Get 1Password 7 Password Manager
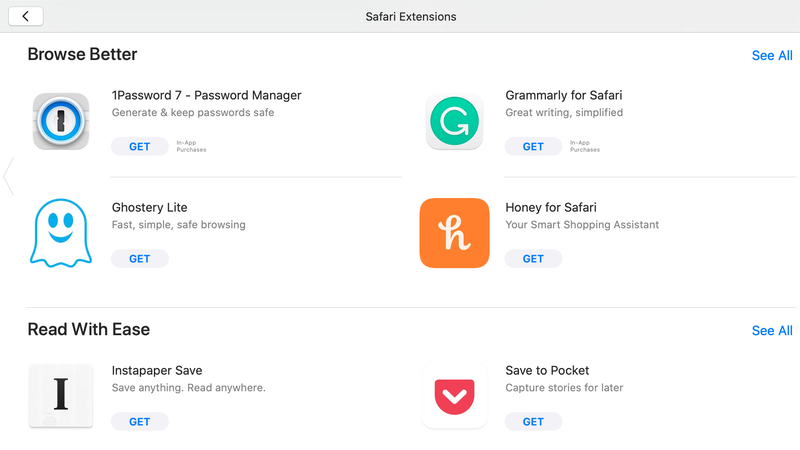The width and height of the screenshot is (800, 450). coord(140,146)
